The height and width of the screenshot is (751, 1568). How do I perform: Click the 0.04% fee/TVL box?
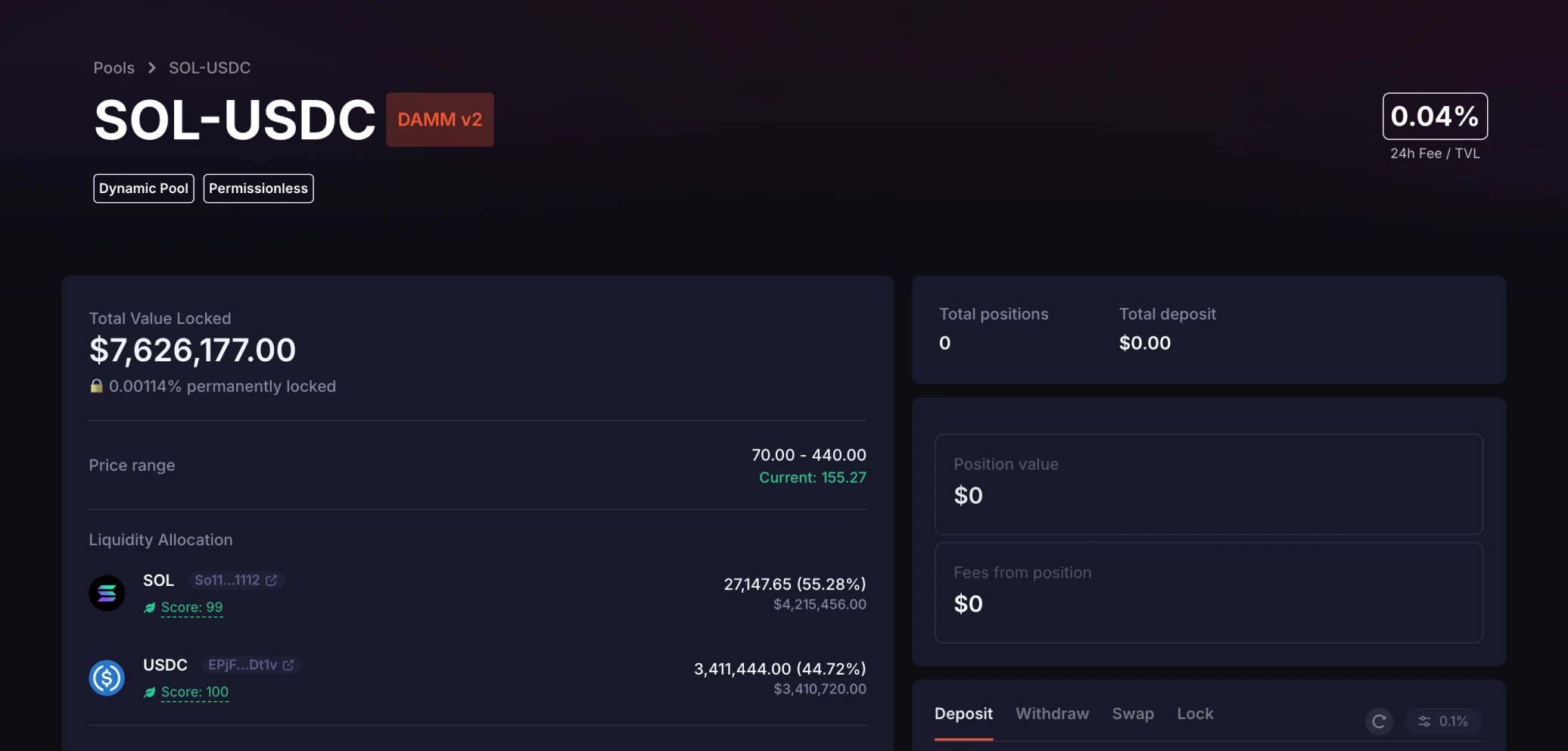coord(1435,116)
